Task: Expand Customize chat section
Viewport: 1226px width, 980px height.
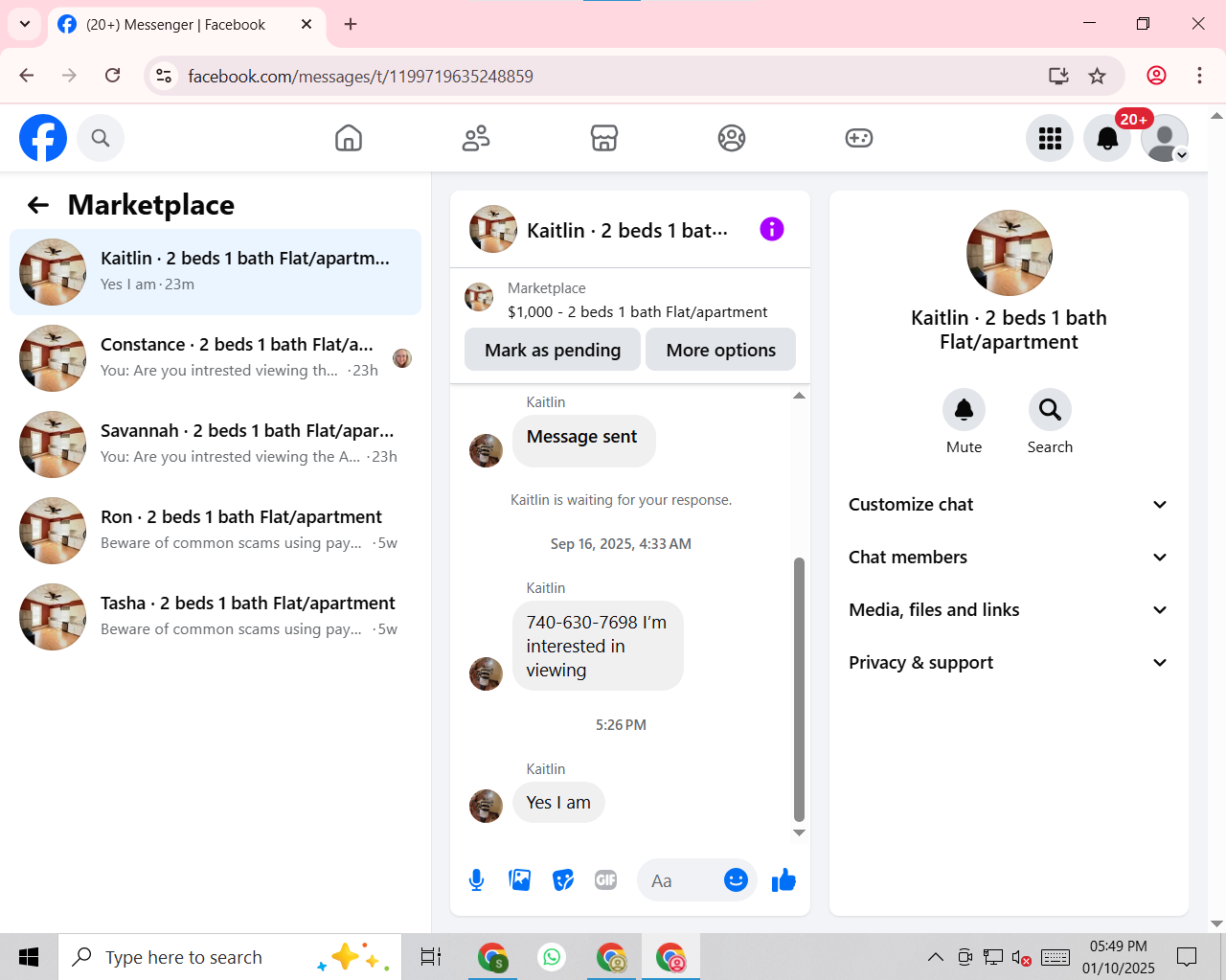Action: 1009,505
